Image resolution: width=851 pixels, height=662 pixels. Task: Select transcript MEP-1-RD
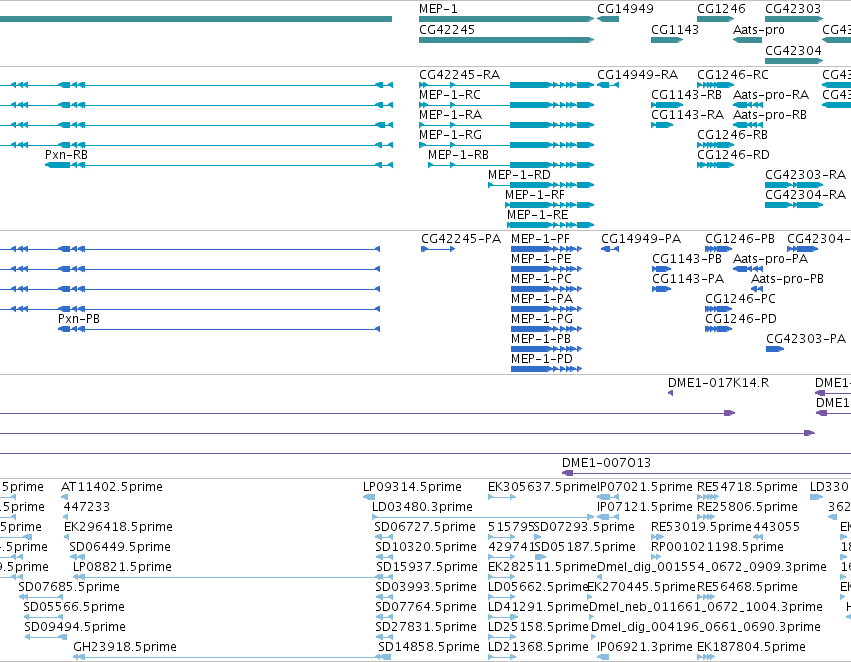pos(541,185)
